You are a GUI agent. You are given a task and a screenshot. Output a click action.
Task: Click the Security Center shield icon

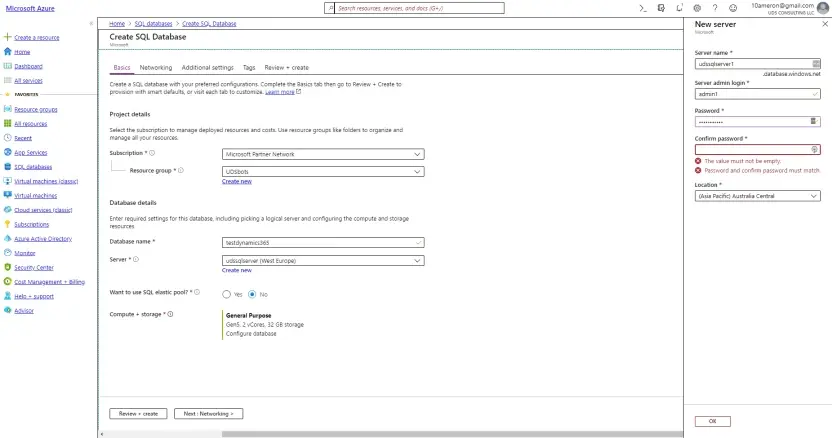pyautogui.click(x=7, y=267)
